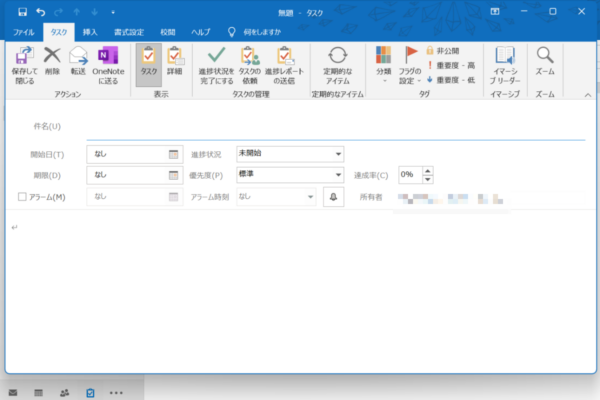Image resolution: width=600 pixels, height=400 pixels.
Task: Open 定期的なアイテム recurrence settings
Action: click(338, 65)
